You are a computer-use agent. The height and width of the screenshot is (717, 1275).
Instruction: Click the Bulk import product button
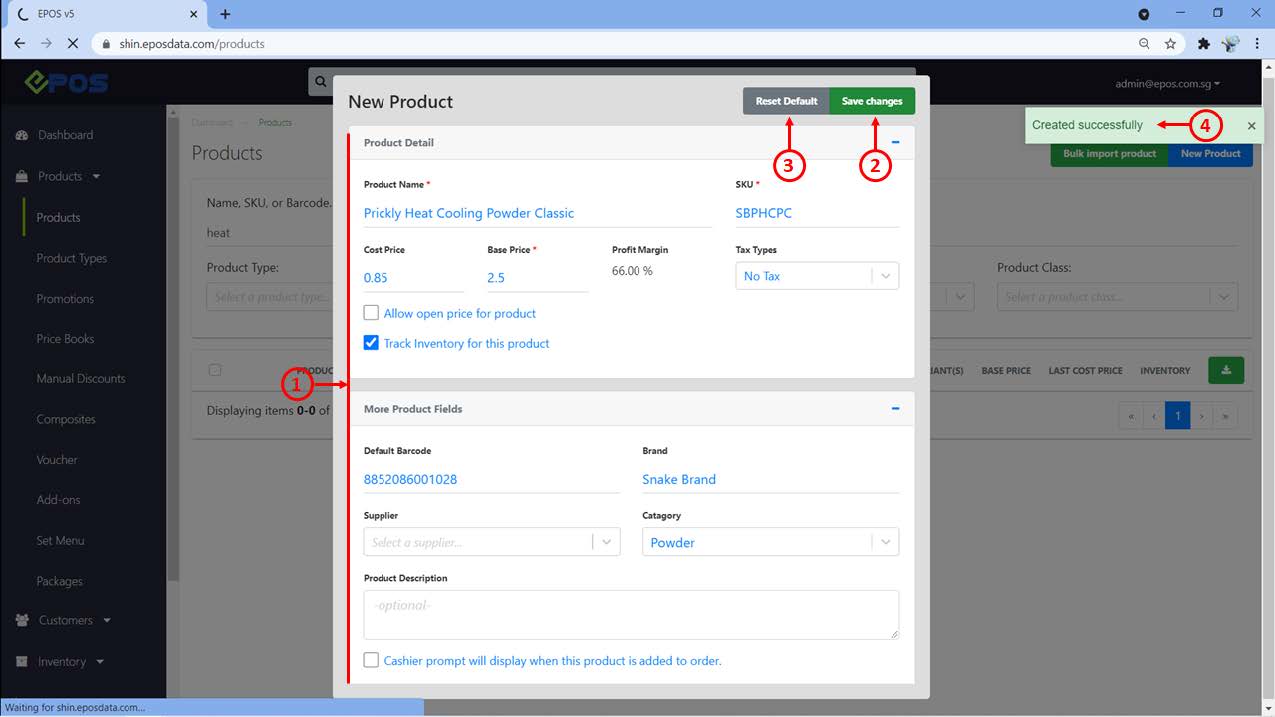click(x=1109, y=154)
